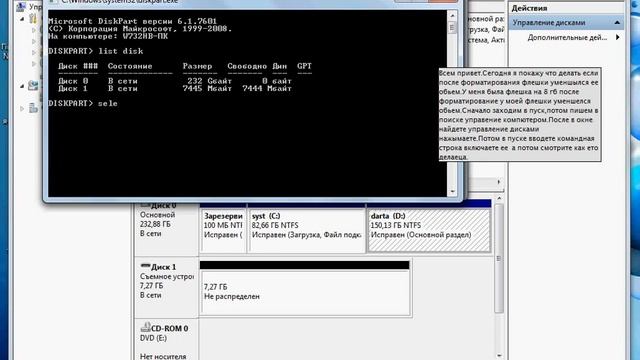Click the 82,66 ГБ NTFS text
The height and width of the screenshot is (360, 640).
[x=275, y=225]
